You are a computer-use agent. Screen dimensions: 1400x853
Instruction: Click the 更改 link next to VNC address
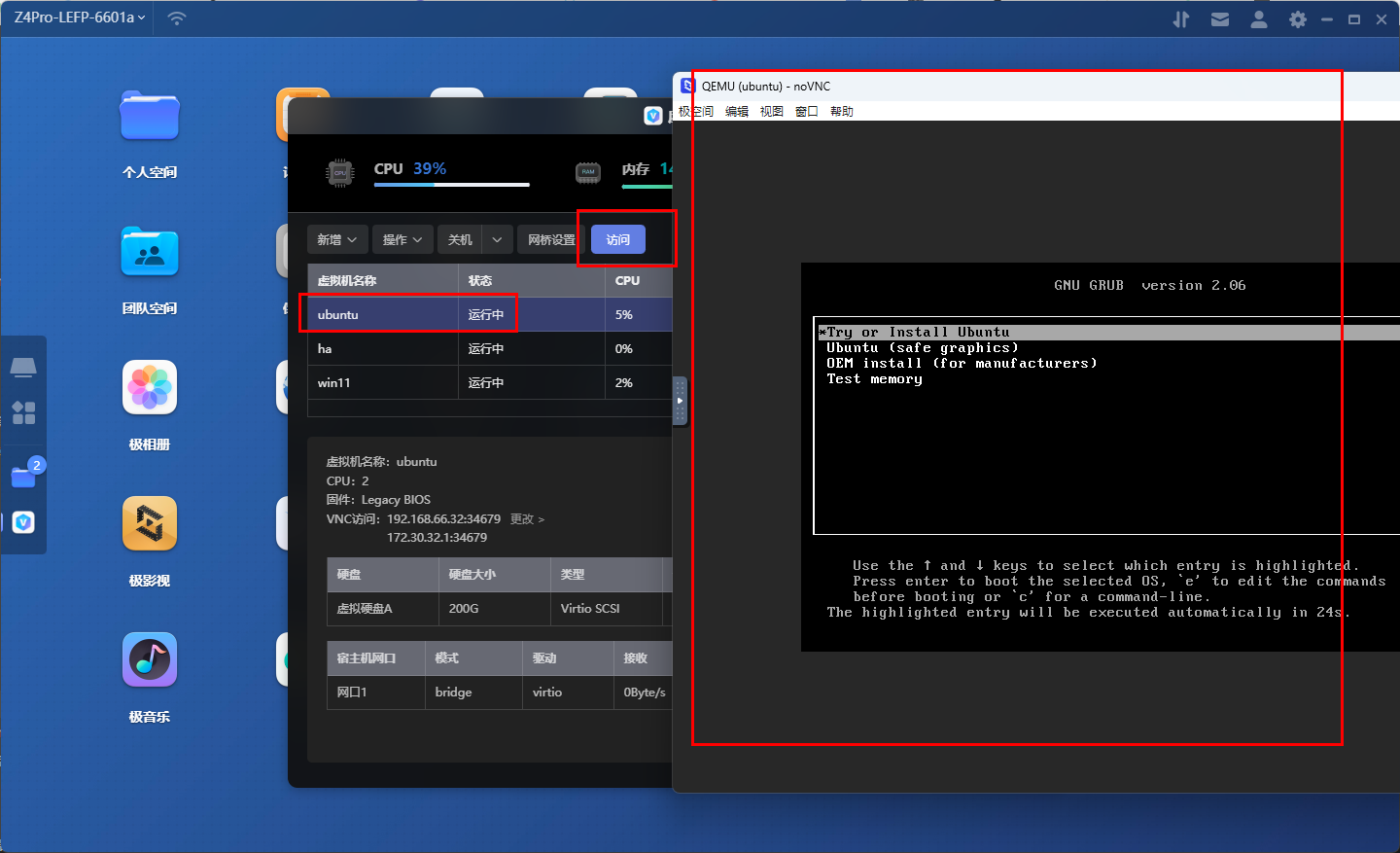[527, 519]
